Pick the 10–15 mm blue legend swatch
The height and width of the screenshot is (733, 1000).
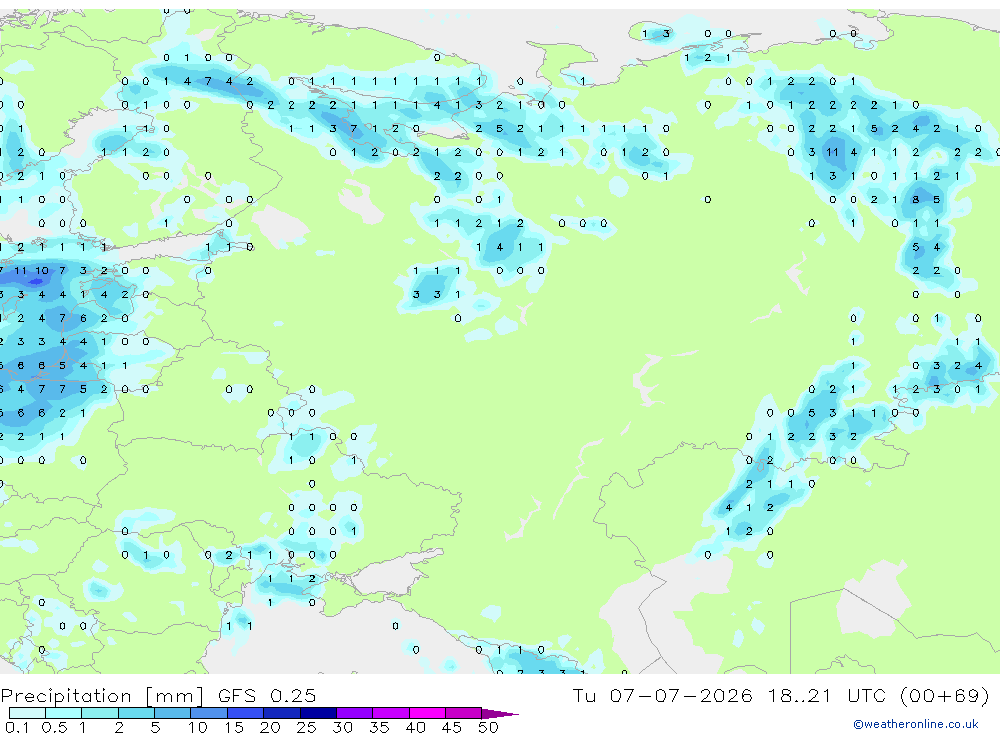pyautogui.click(x=209, y=713)
